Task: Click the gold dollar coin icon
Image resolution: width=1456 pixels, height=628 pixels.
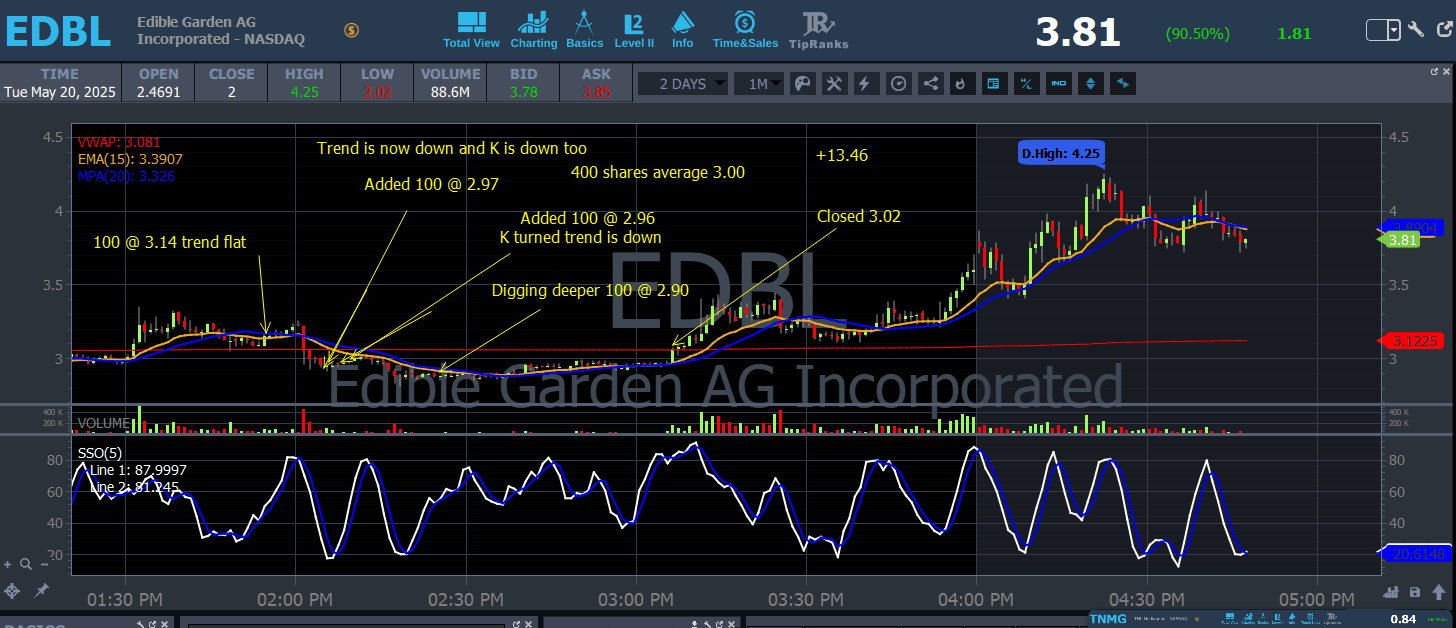Action: (x=351, y=30)
